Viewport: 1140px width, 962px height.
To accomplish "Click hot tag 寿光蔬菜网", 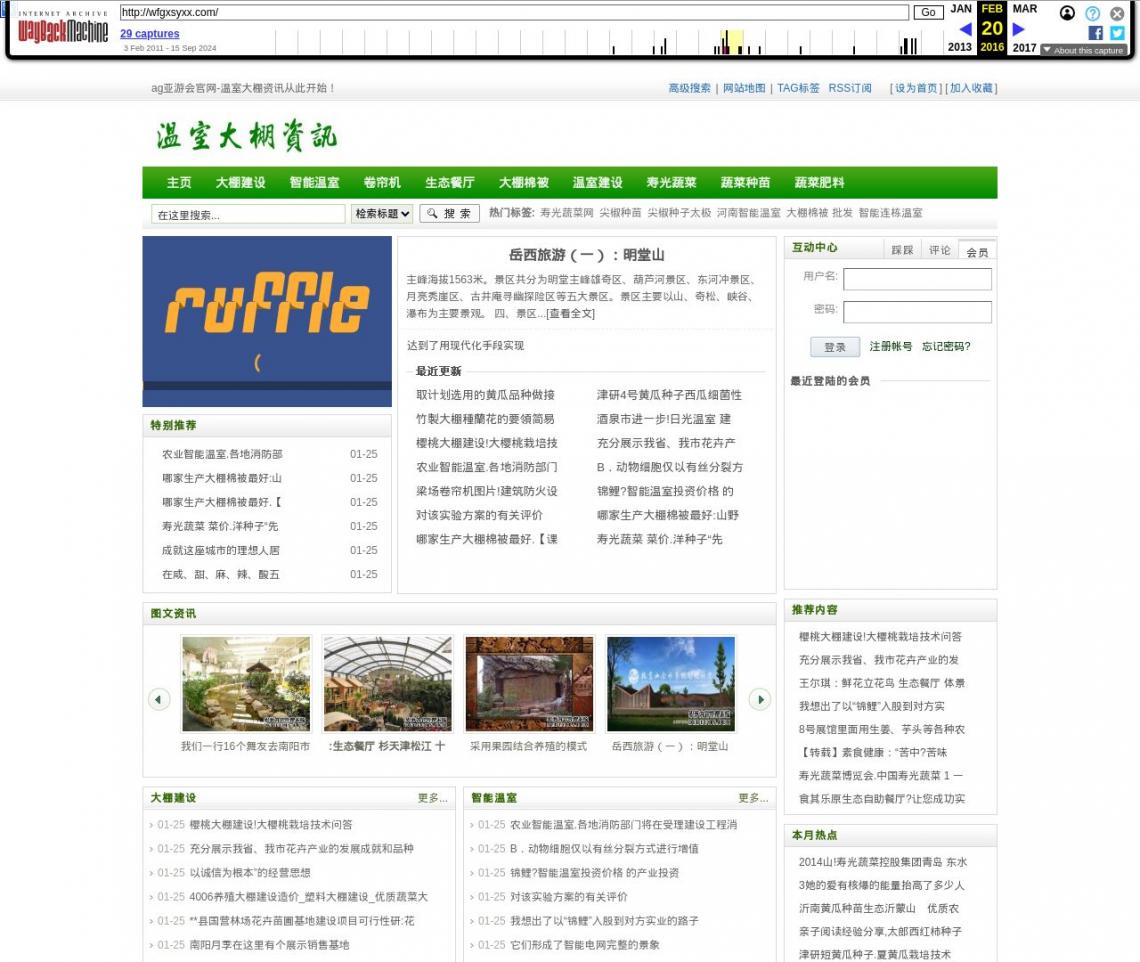I will pos(566,213).
